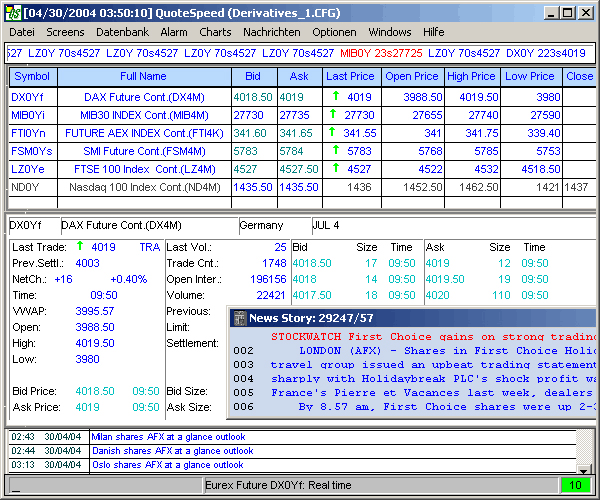Click the green status indicator showing 10
The height and width of the screenshot is (500, 600).
click(574, 485)
